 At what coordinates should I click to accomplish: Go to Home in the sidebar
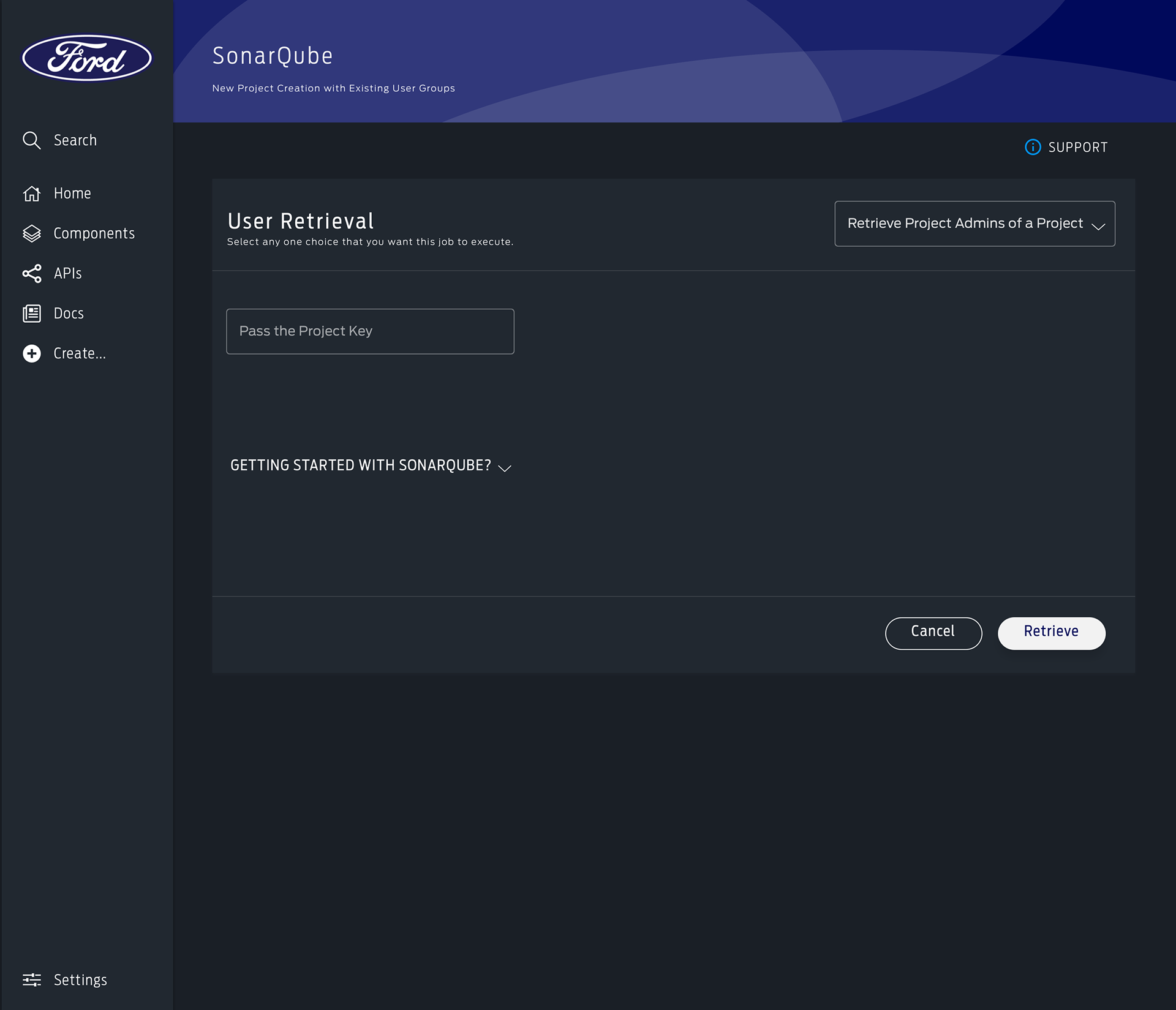72,194
